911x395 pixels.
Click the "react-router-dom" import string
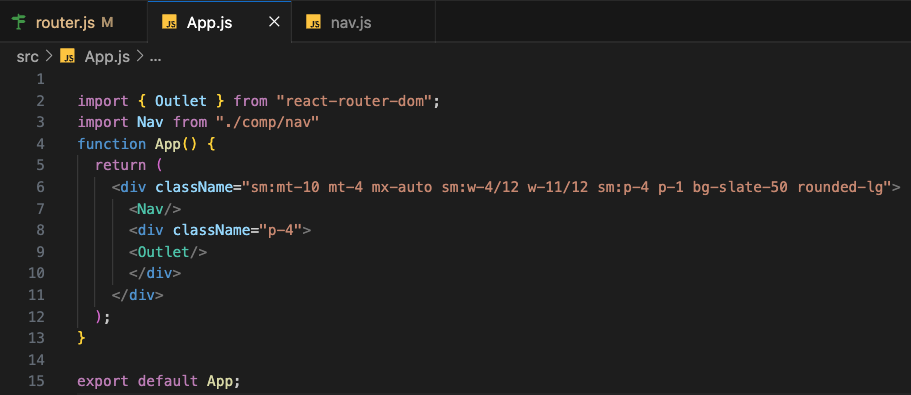(x=355, y=101)
